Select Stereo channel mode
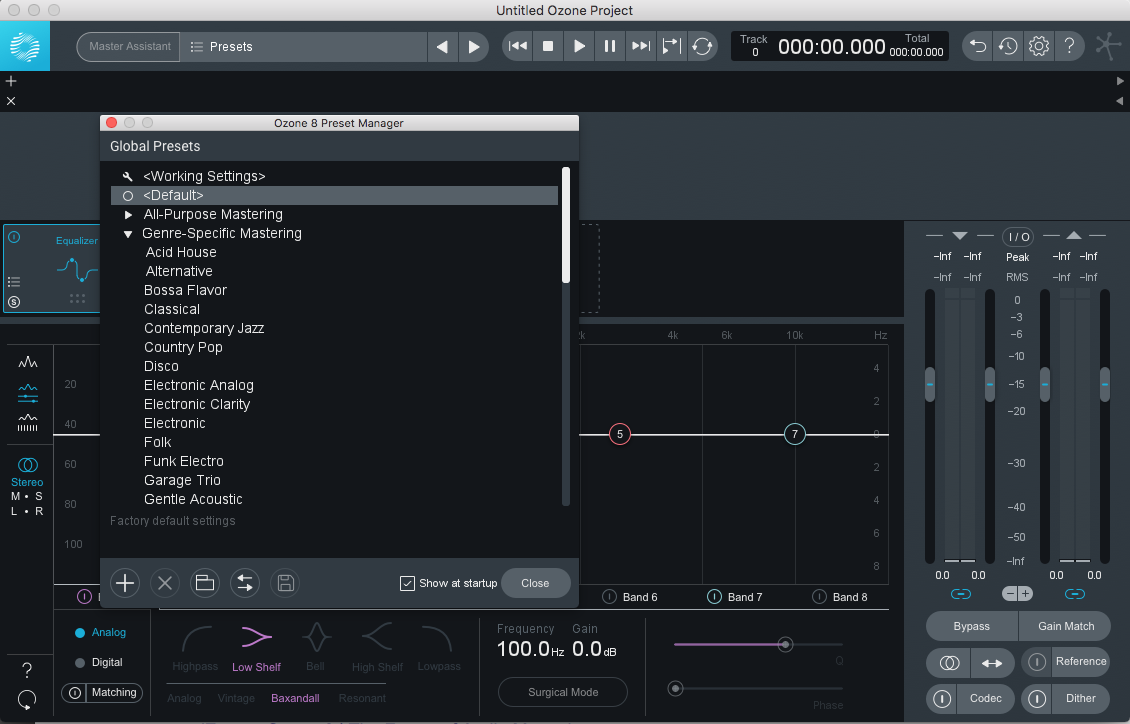 (27, 471)
